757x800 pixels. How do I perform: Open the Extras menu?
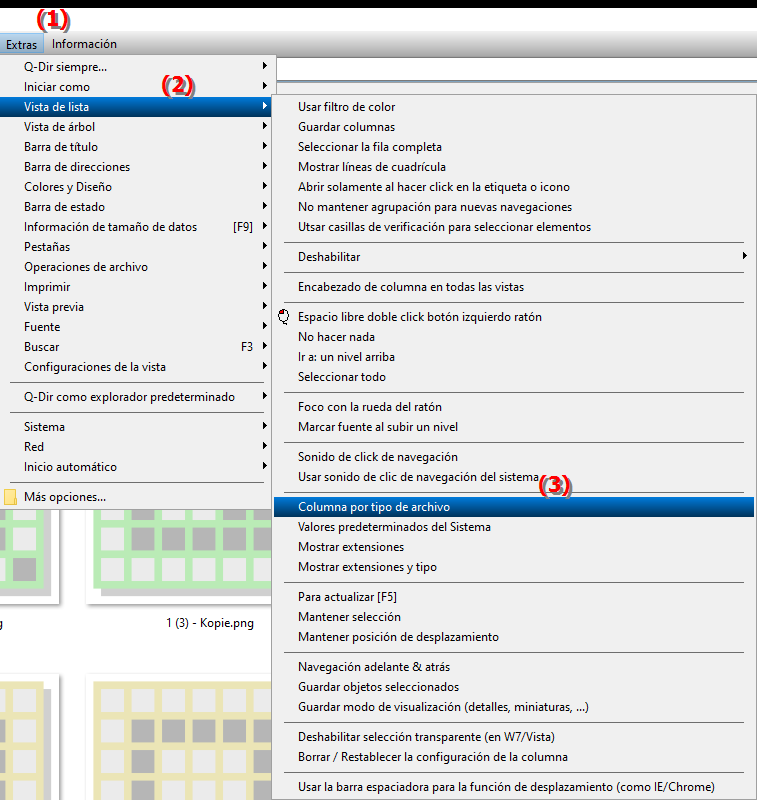pyautogui.click(x=21, y=44)
